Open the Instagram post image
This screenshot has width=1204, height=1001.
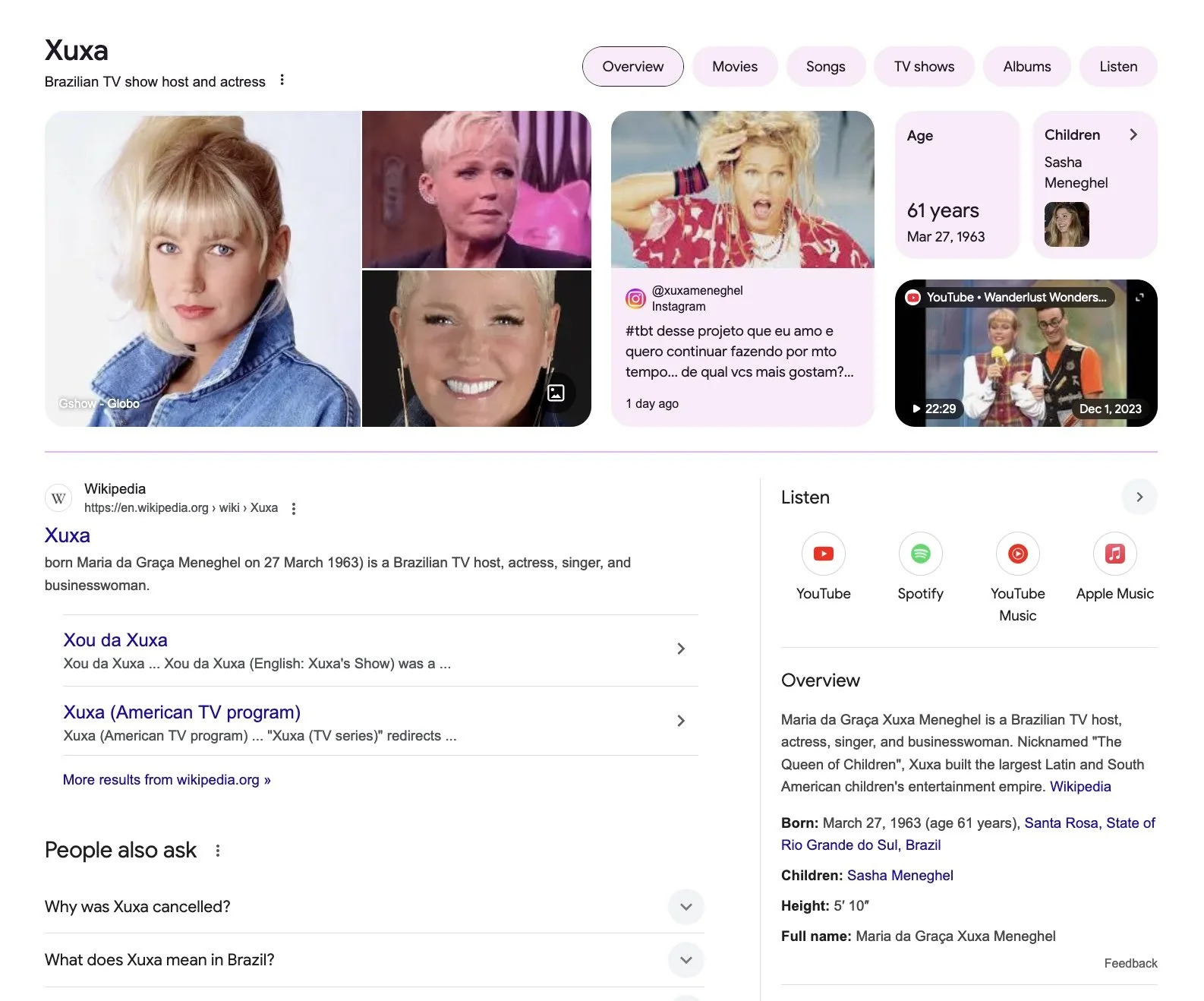(742, 189)
